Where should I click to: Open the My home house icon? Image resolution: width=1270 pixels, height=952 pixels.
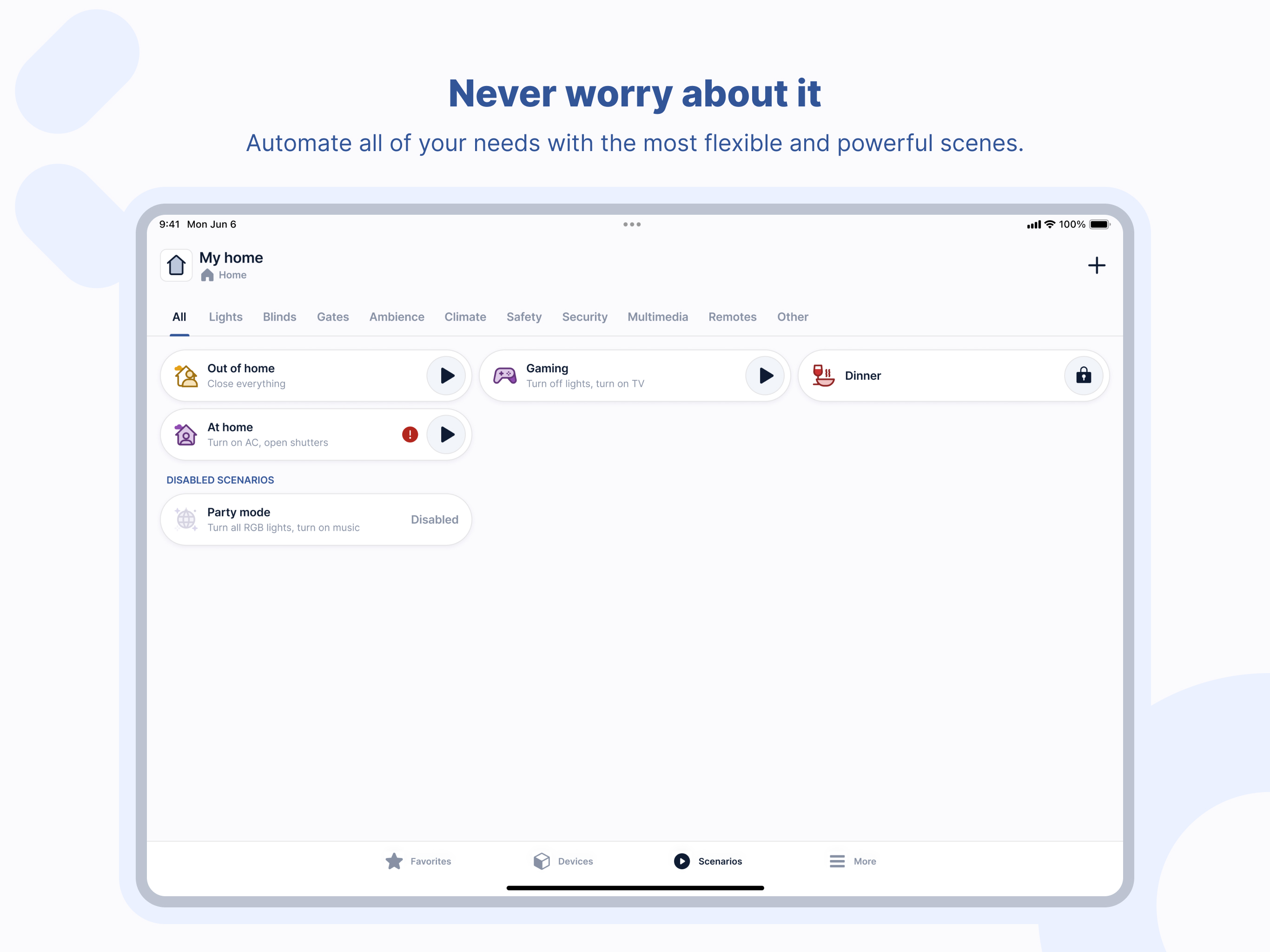(176, 265)
